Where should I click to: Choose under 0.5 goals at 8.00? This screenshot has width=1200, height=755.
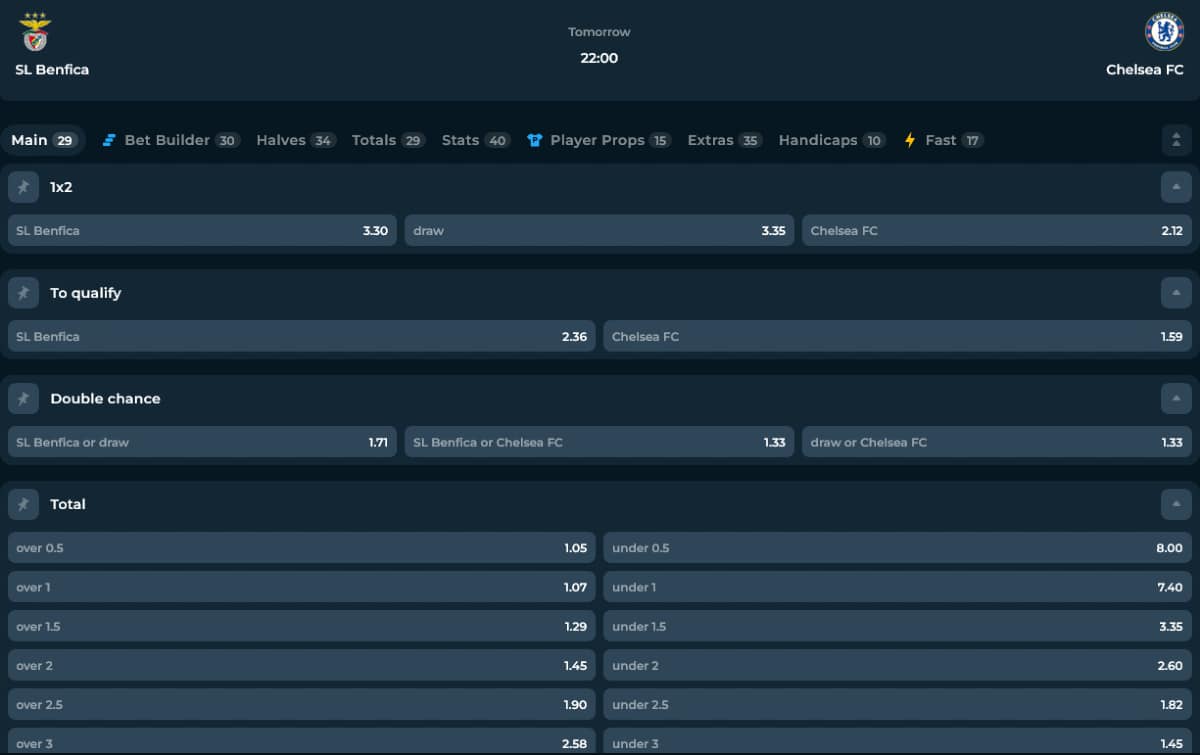click(898, 548)
